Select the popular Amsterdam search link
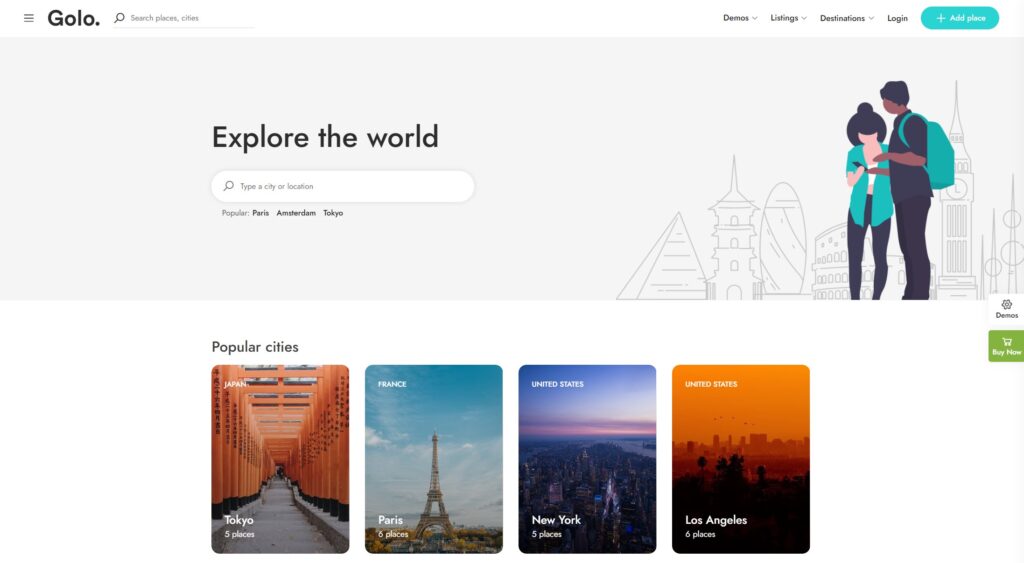This screenshot has height=563, width=1024. [x=296, y=213]
